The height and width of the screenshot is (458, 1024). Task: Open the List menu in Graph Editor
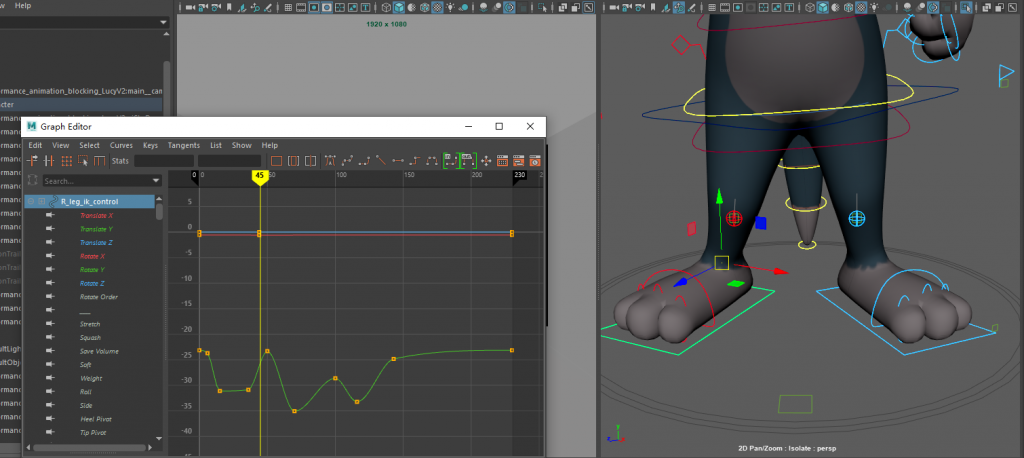[216, 145]
